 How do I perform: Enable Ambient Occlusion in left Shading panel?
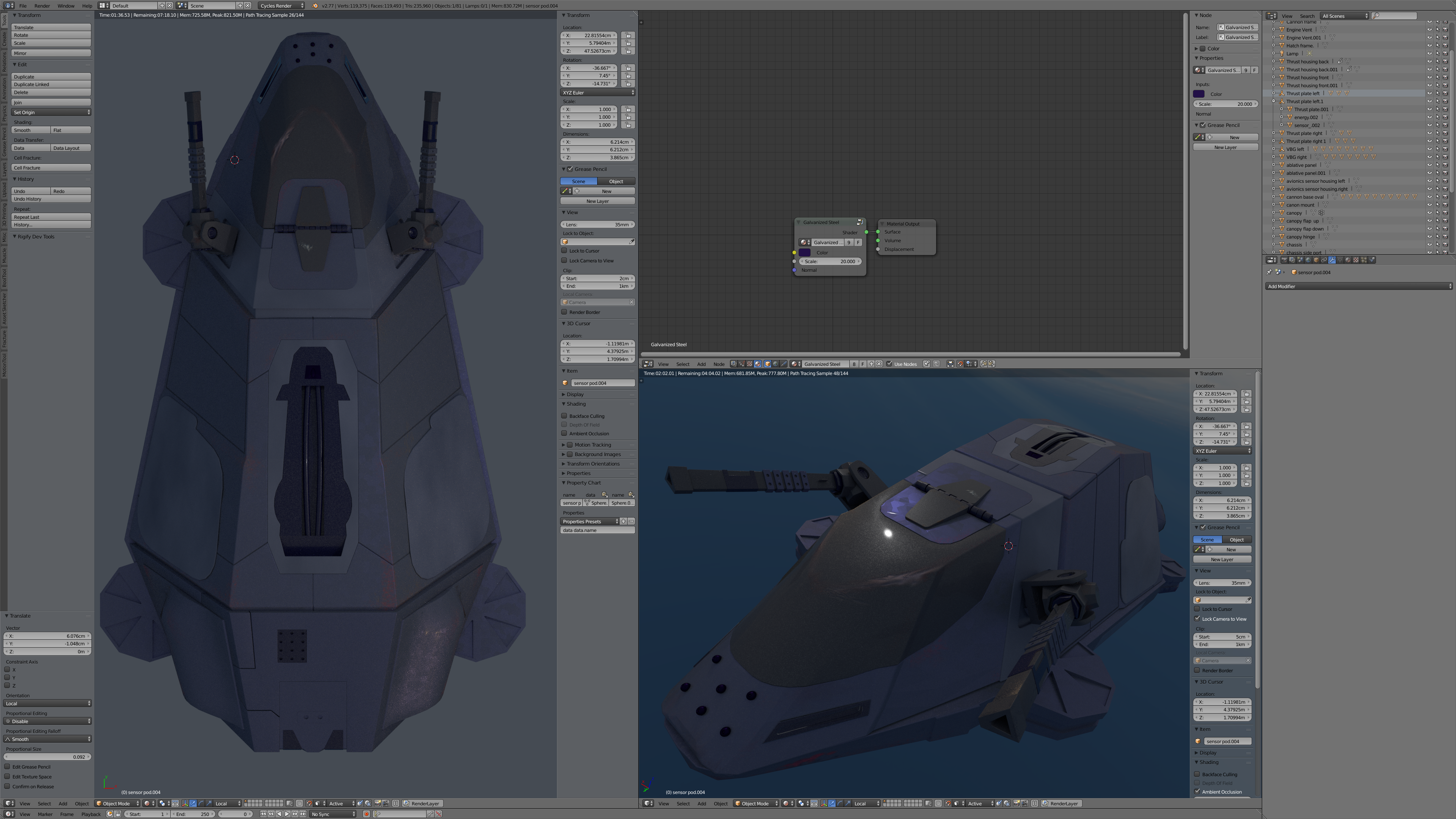click(564, 433)
